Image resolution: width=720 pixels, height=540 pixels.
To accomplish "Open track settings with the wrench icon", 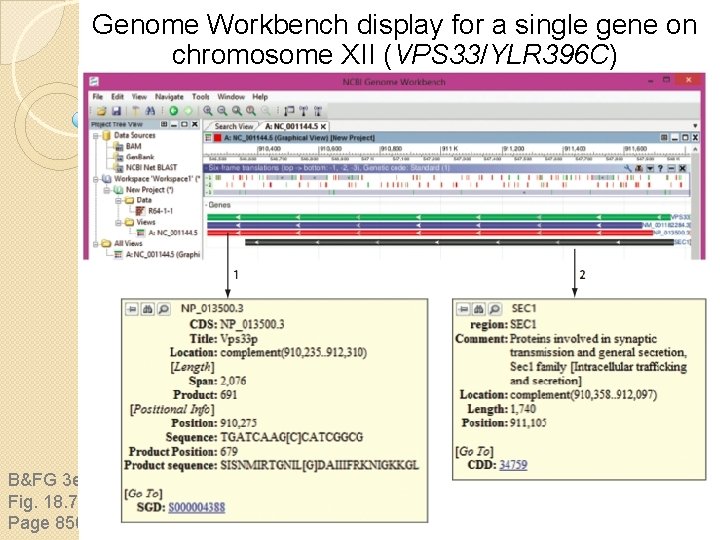I will (x=628, y=169).
